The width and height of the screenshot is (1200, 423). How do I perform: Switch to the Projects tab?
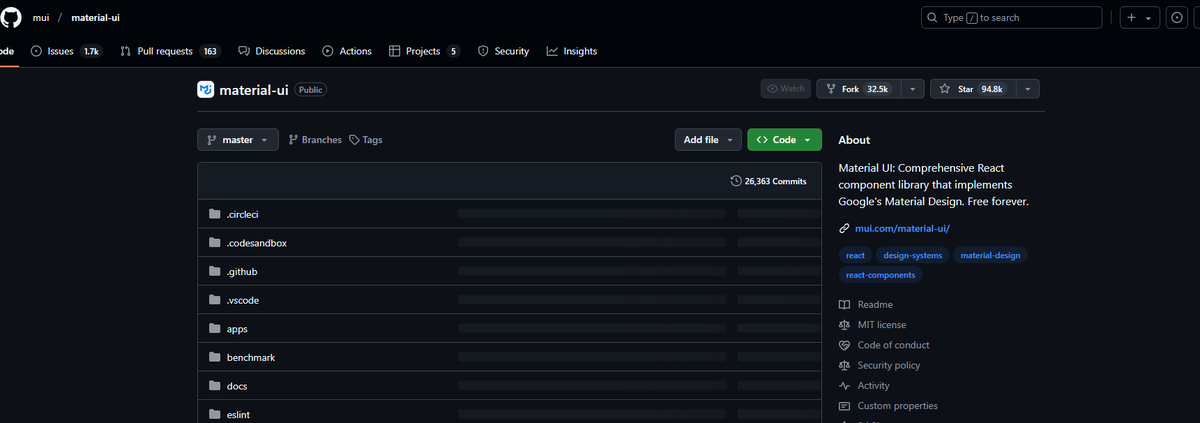(424, 51)
